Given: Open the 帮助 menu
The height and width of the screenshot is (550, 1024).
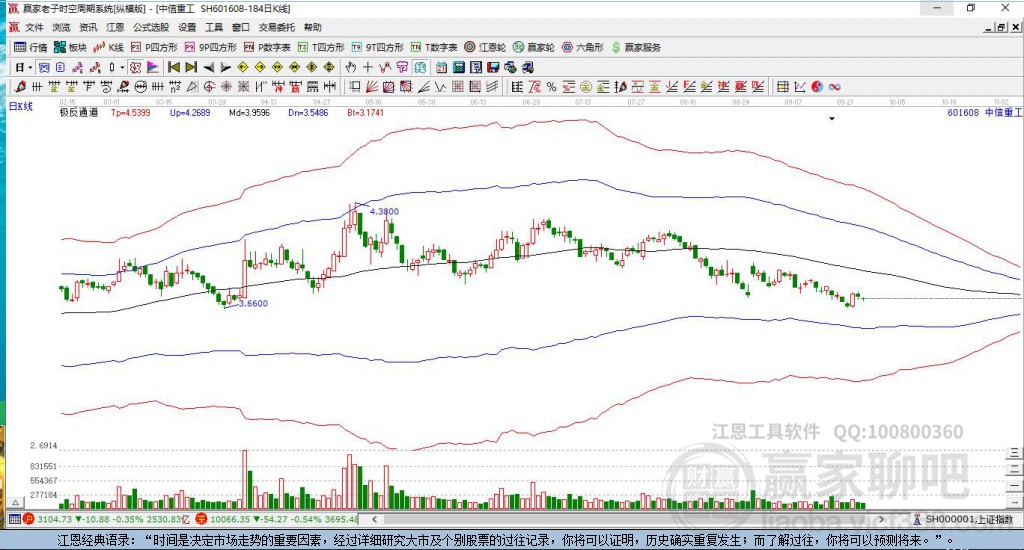Looking at the screenshot, I should pyautogui.click(x=313, y=27).
